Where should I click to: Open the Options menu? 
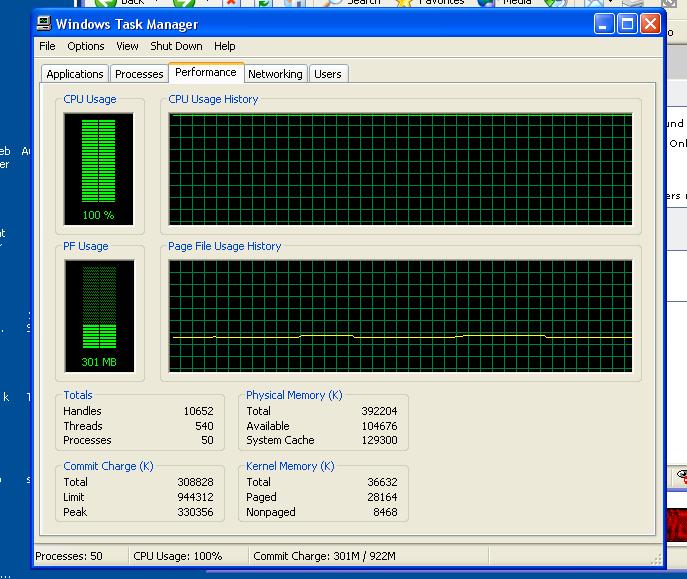(x=86, y=46)
